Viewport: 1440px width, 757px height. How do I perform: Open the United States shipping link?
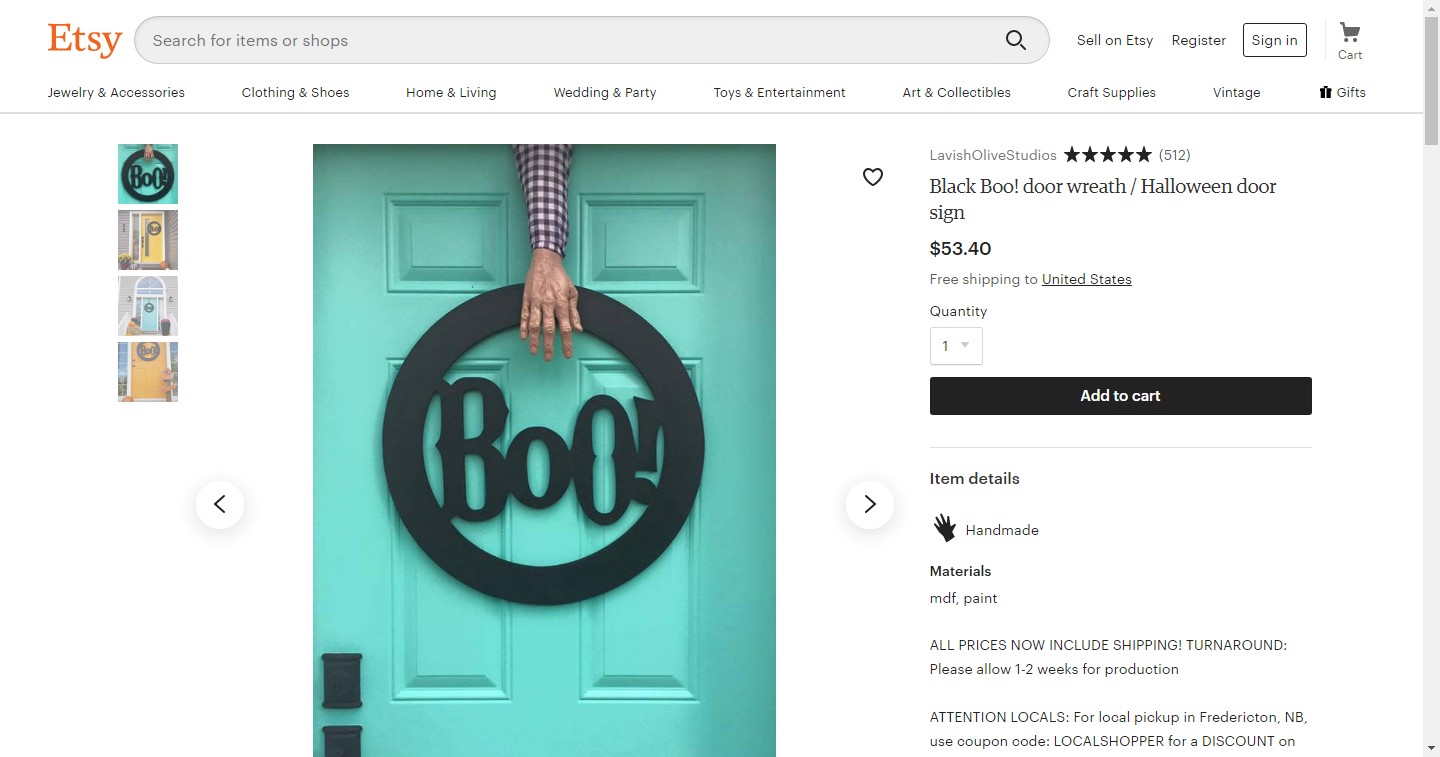[x=1086, y=279]
